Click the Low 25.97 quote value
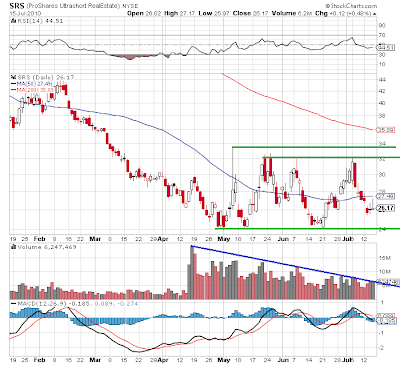 (214, 13)
